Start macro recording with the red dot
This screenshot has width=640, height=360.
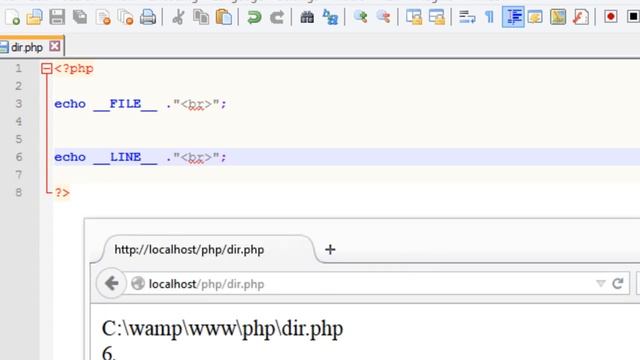pyautogui.click(x=611, y=17)
